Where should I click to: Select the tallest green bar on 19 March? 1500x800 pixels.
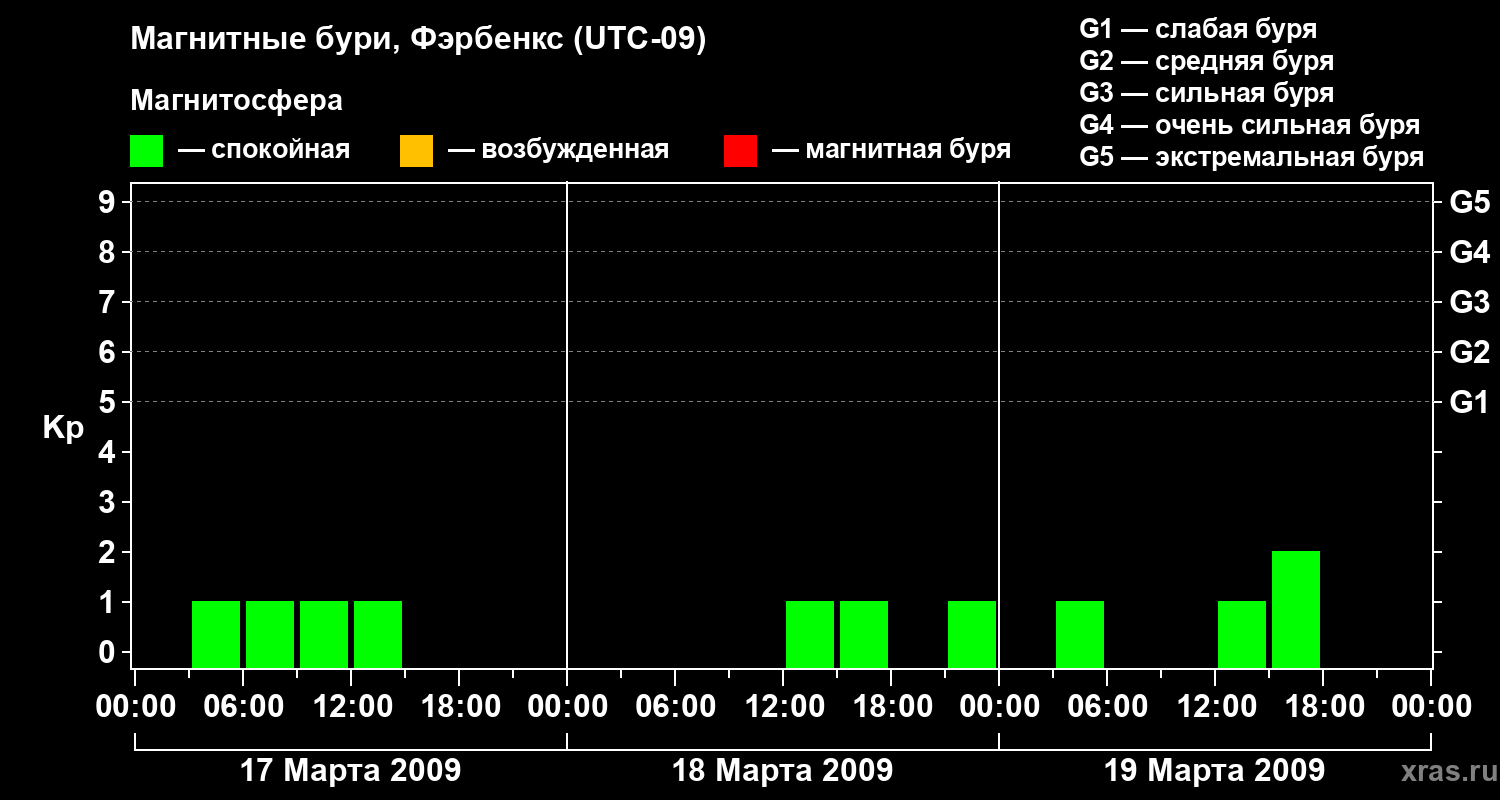point(1296,609)
